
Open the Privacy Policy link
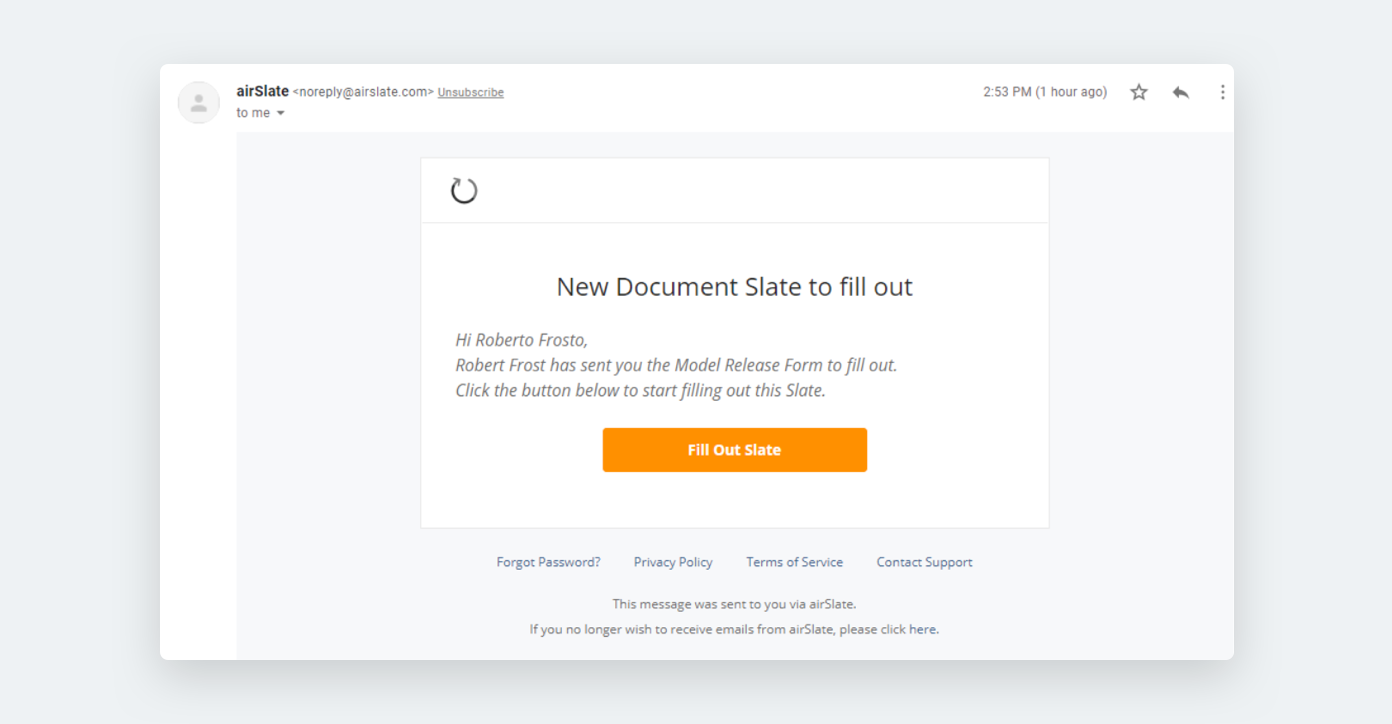coord(673,562)
